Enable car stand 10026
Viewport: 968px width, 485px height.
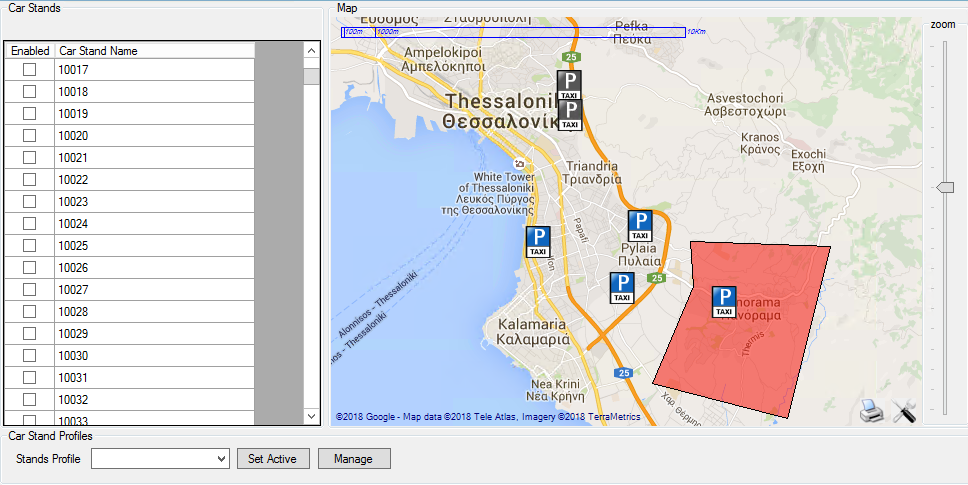pyautogui.click(x=29, y=268)
